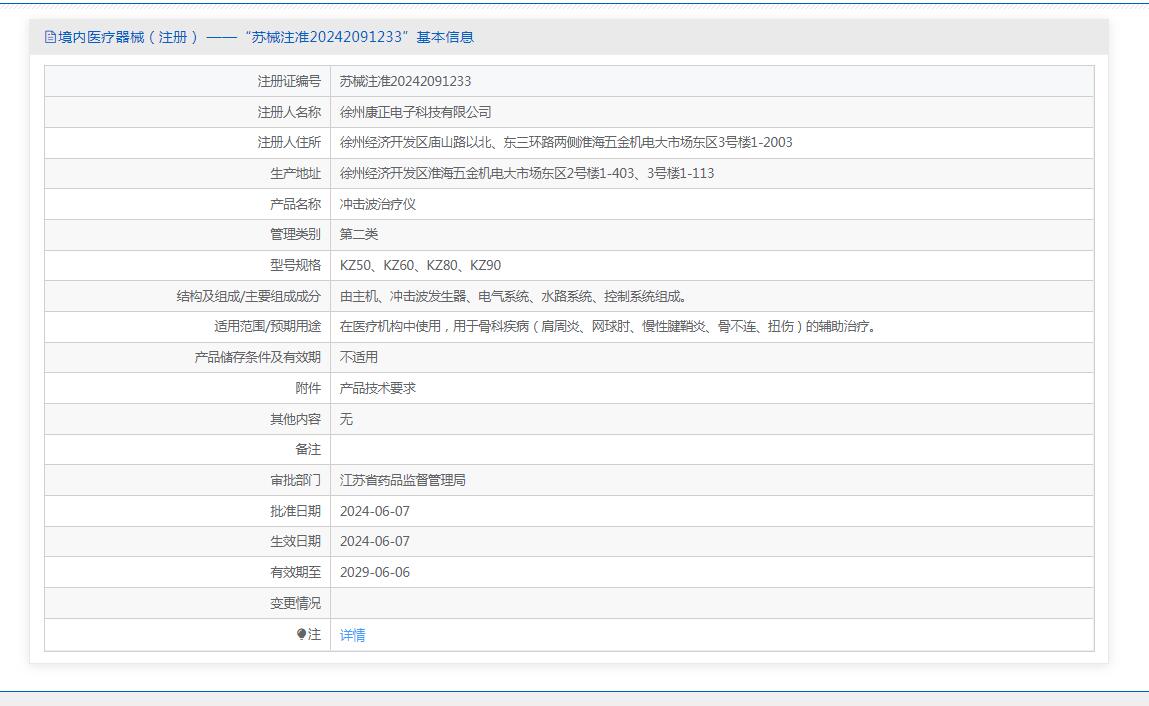Click the intended use text starting 在医疗机构中使用
Screen dimensions: 1149x706
point(609,326)
